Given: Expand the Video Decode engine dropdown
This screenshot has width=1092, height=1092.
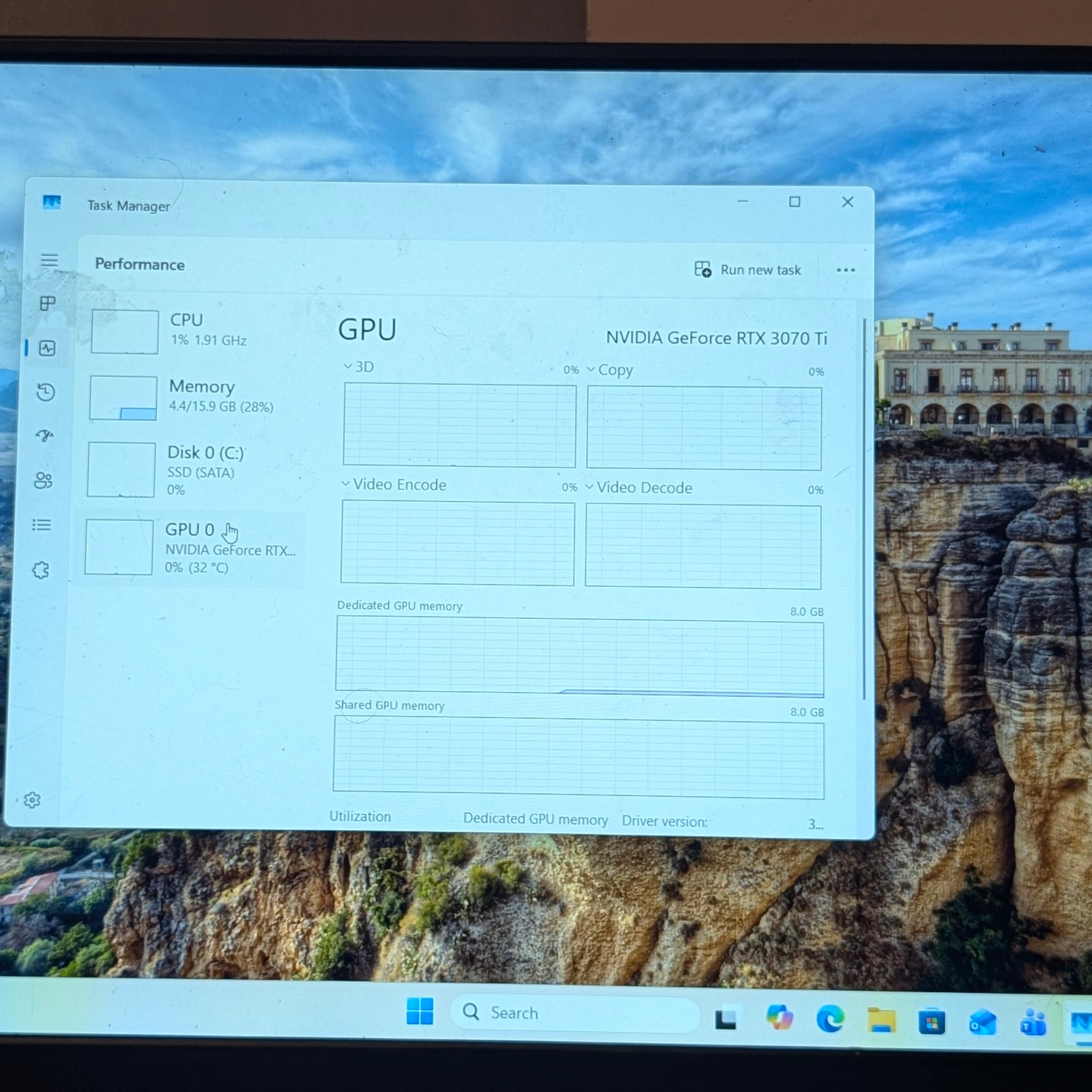Looking at the screenshot, I should 639,487.
